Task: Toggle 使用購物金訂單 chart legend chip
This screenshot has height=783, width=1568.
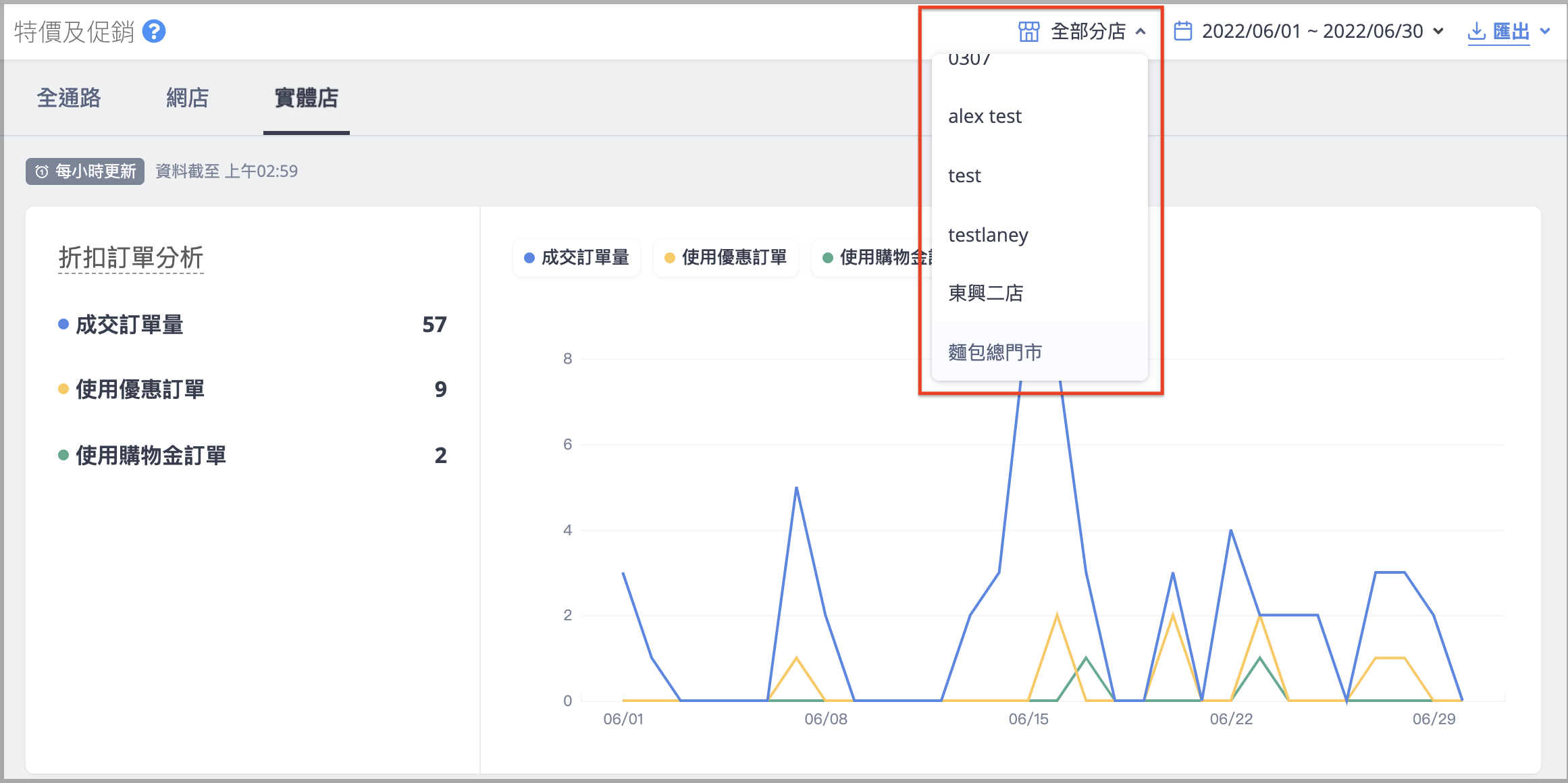Action: (873, 257)
